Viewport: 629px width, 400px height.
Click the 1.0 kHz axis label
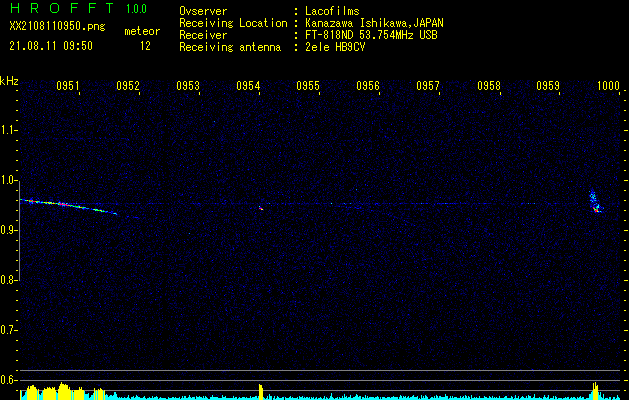8,180
